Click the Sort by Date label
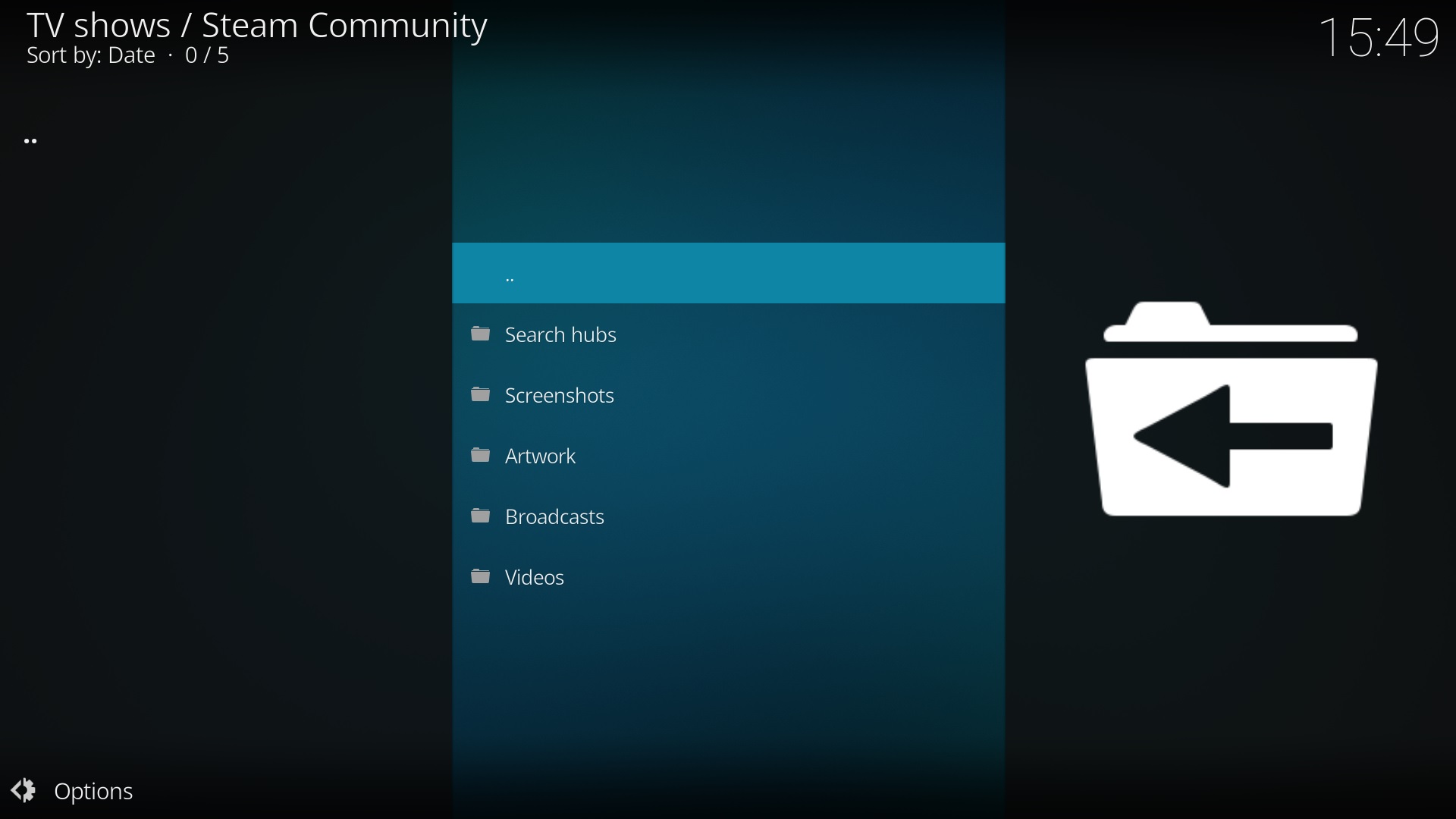 [91, 56]
